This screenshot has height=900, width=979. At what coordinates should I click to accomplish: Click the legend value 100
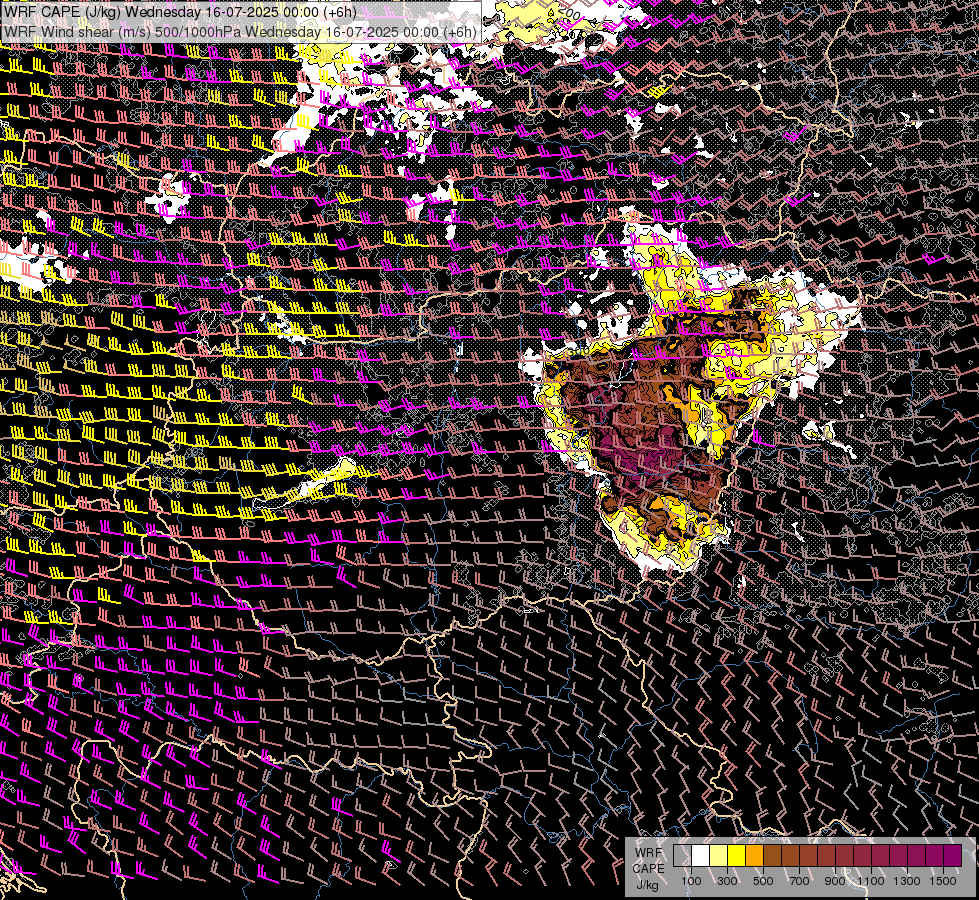coord(691,881)
